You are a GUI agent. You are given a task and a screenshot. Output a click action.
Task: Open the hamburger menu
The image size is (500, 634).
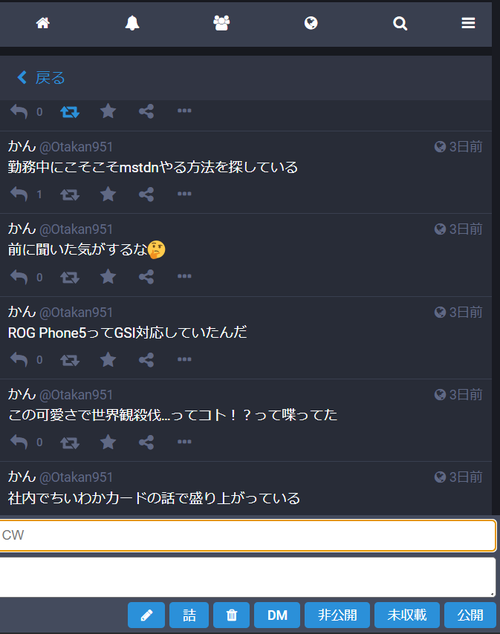click(x=468, y=23)
